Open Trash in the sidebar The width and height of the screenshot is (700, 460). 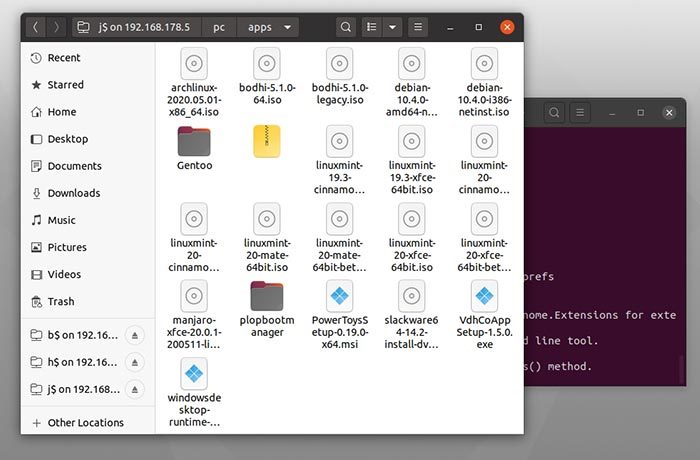tap(88, 301)
